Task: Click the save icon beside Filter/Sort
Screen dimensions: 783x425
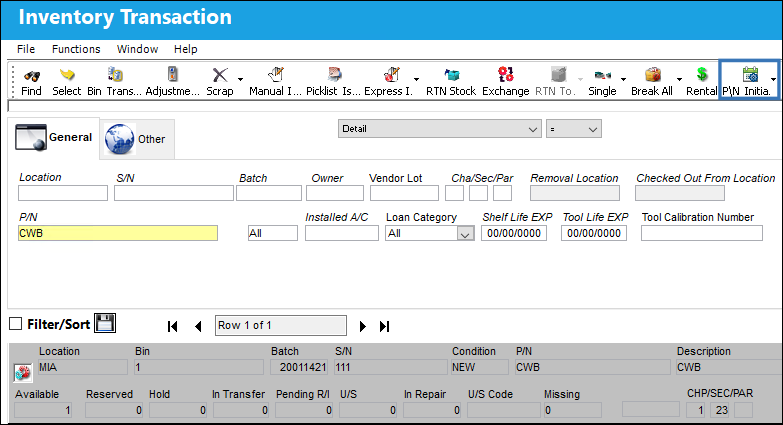Action: [105, 323]
